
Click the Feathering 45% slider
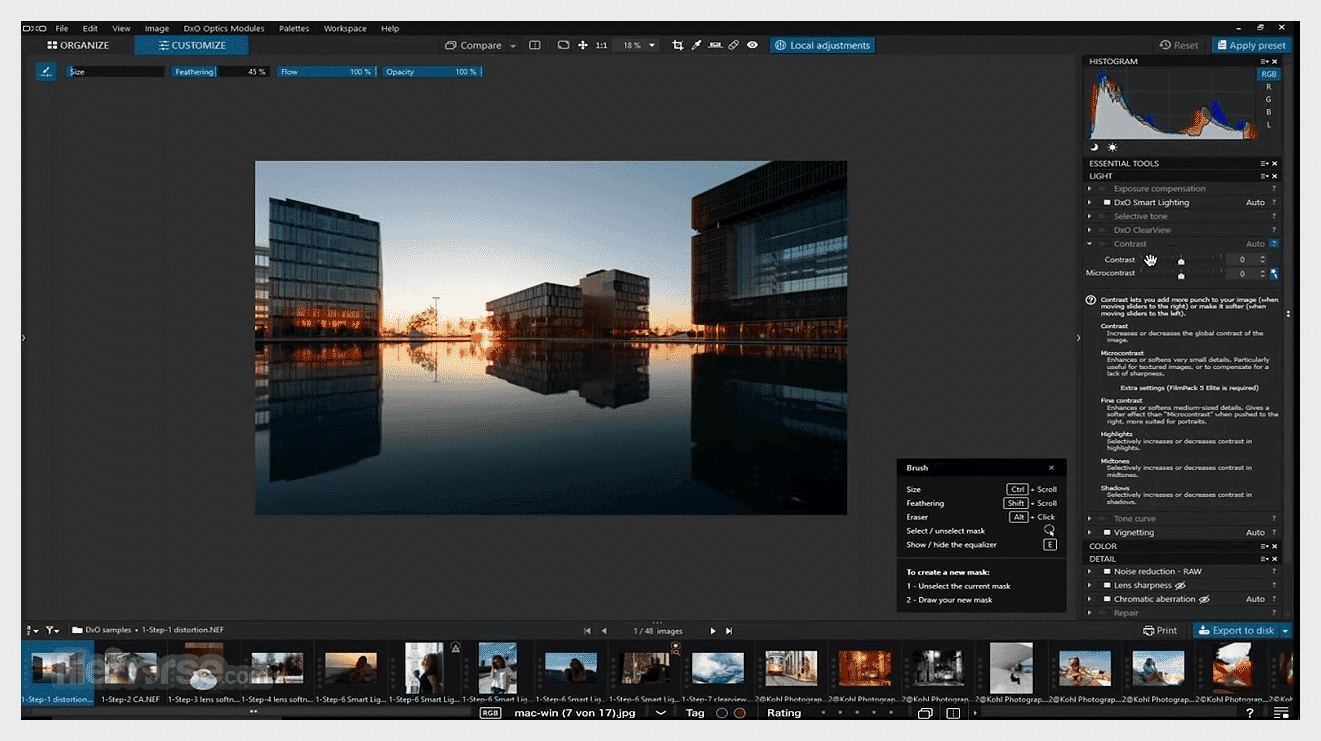(220, 72)
